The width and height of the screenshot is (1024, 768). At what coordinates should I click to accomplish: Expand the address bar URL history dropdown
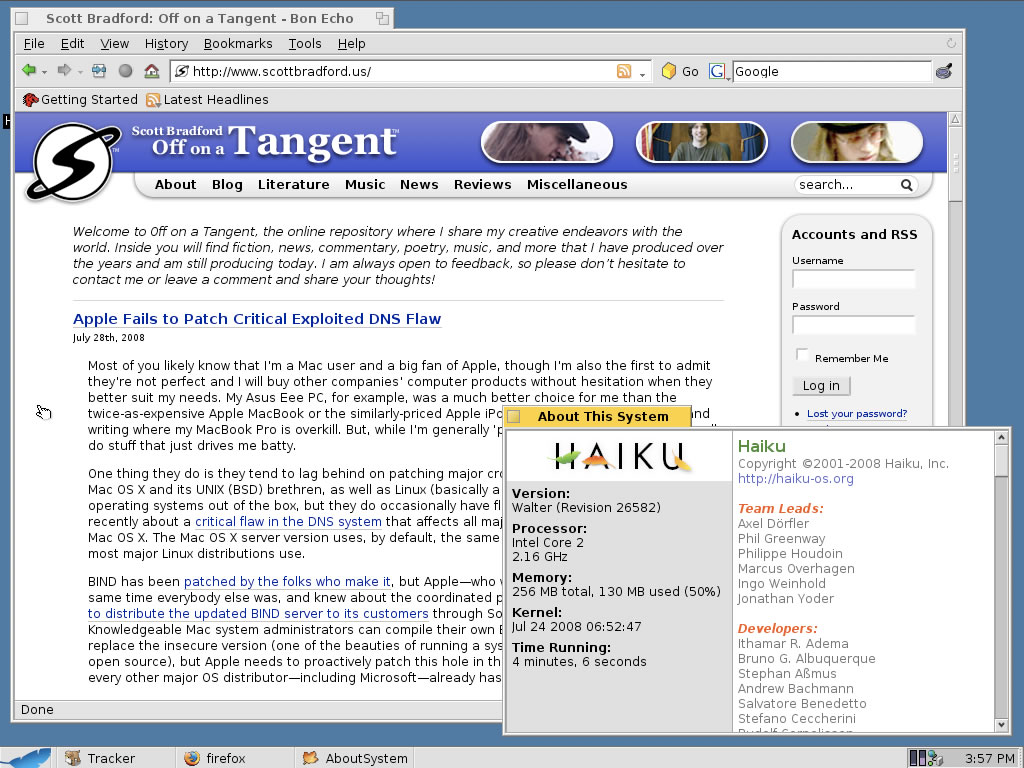[x=642, y=72]
